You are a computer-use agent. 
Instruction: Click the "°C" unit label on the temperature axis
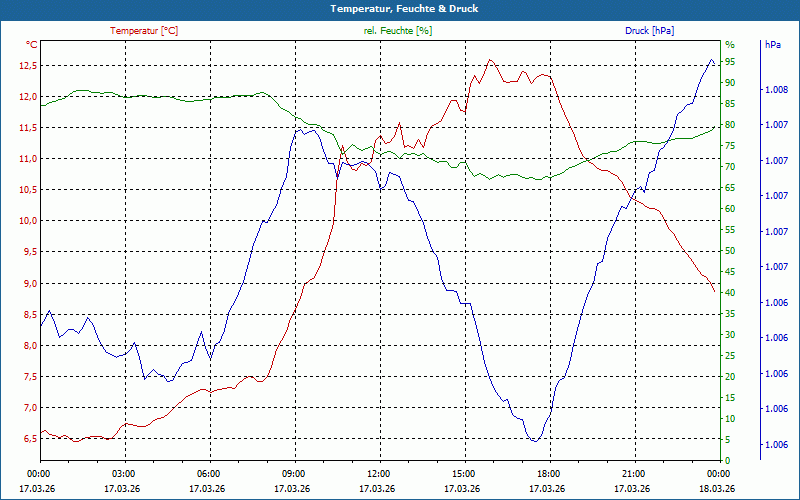pos(31,45)
